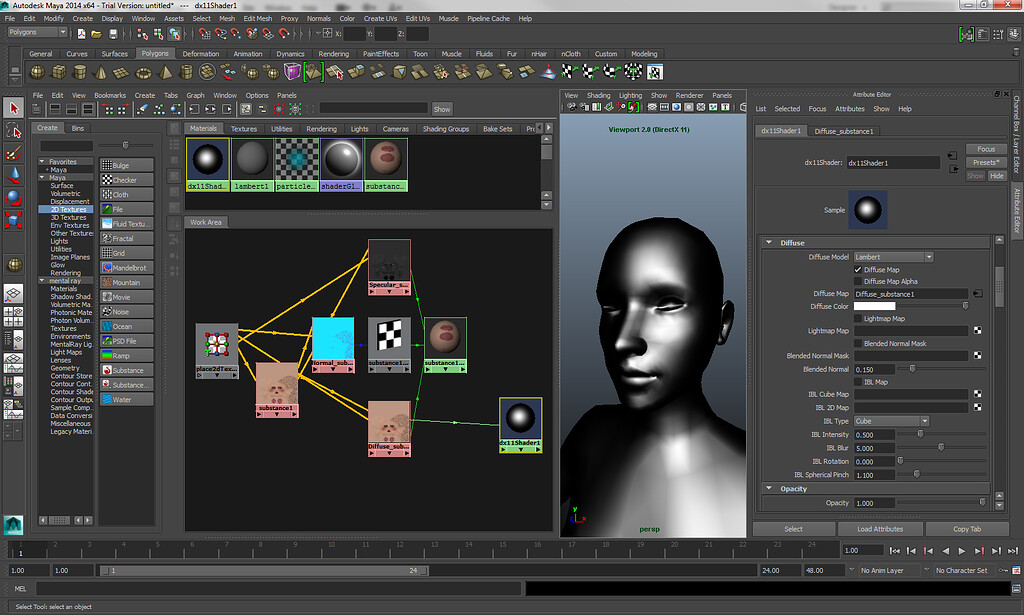The height and width of the screenshot is (615, 1024).
Task: Click the Load Attributes button
Action: point(880,529)
